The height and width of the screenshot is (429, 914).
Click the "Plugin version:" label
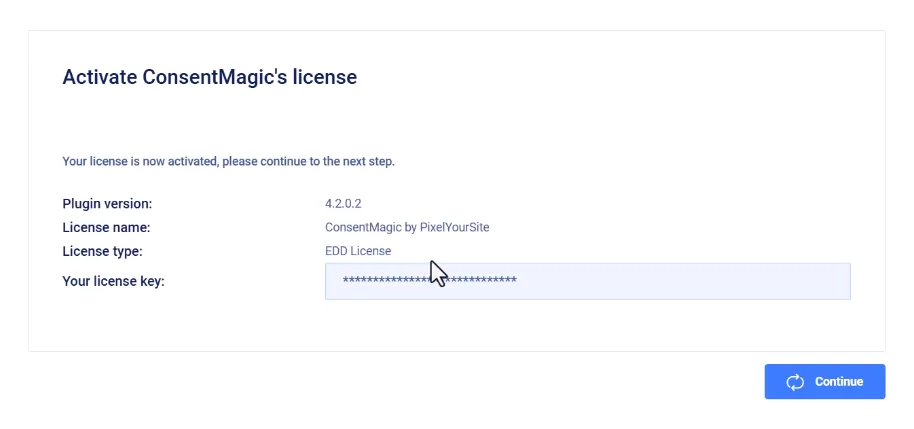107,204
